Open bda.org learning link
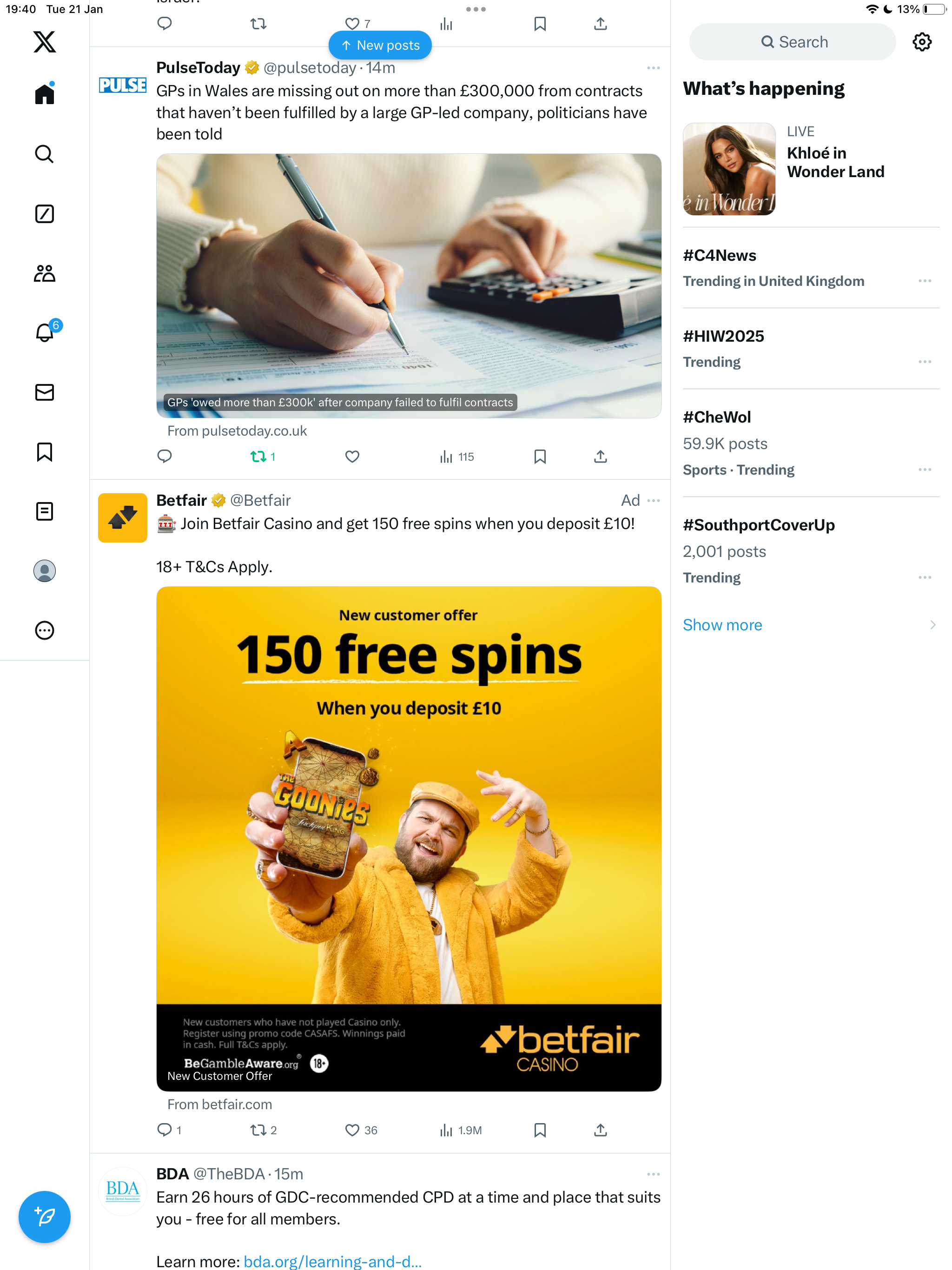Screen dimensions: 952x1270 (332, 1261)
